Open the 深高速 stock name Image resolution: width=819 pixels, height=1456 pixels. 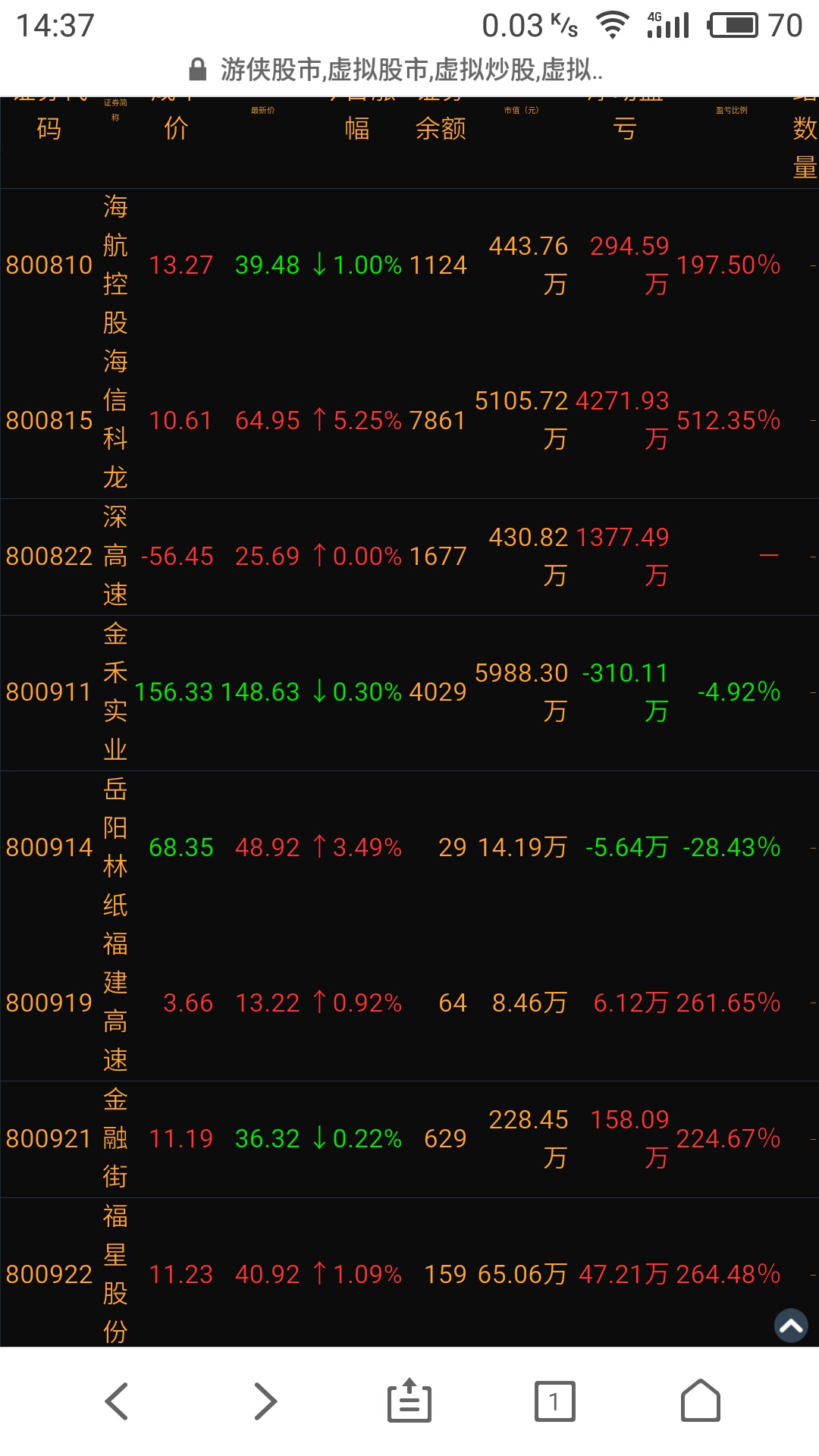[x=115, y=556]
